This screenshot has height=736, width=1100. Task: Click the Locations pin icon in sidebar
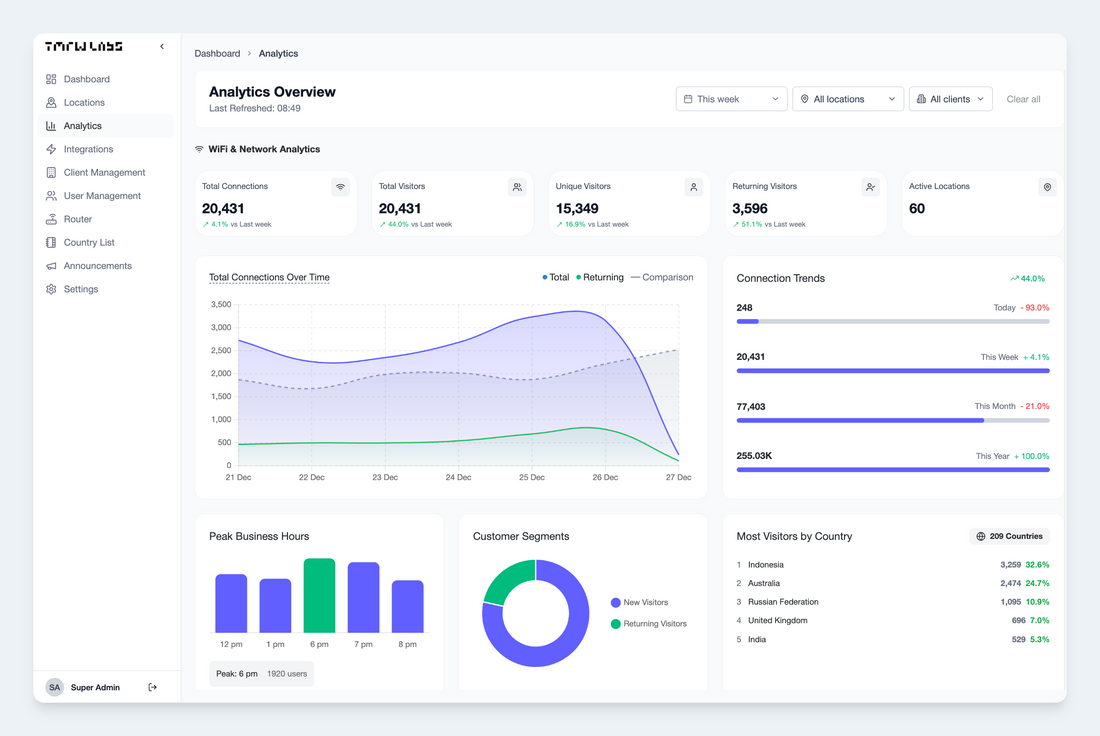[51, 102]
